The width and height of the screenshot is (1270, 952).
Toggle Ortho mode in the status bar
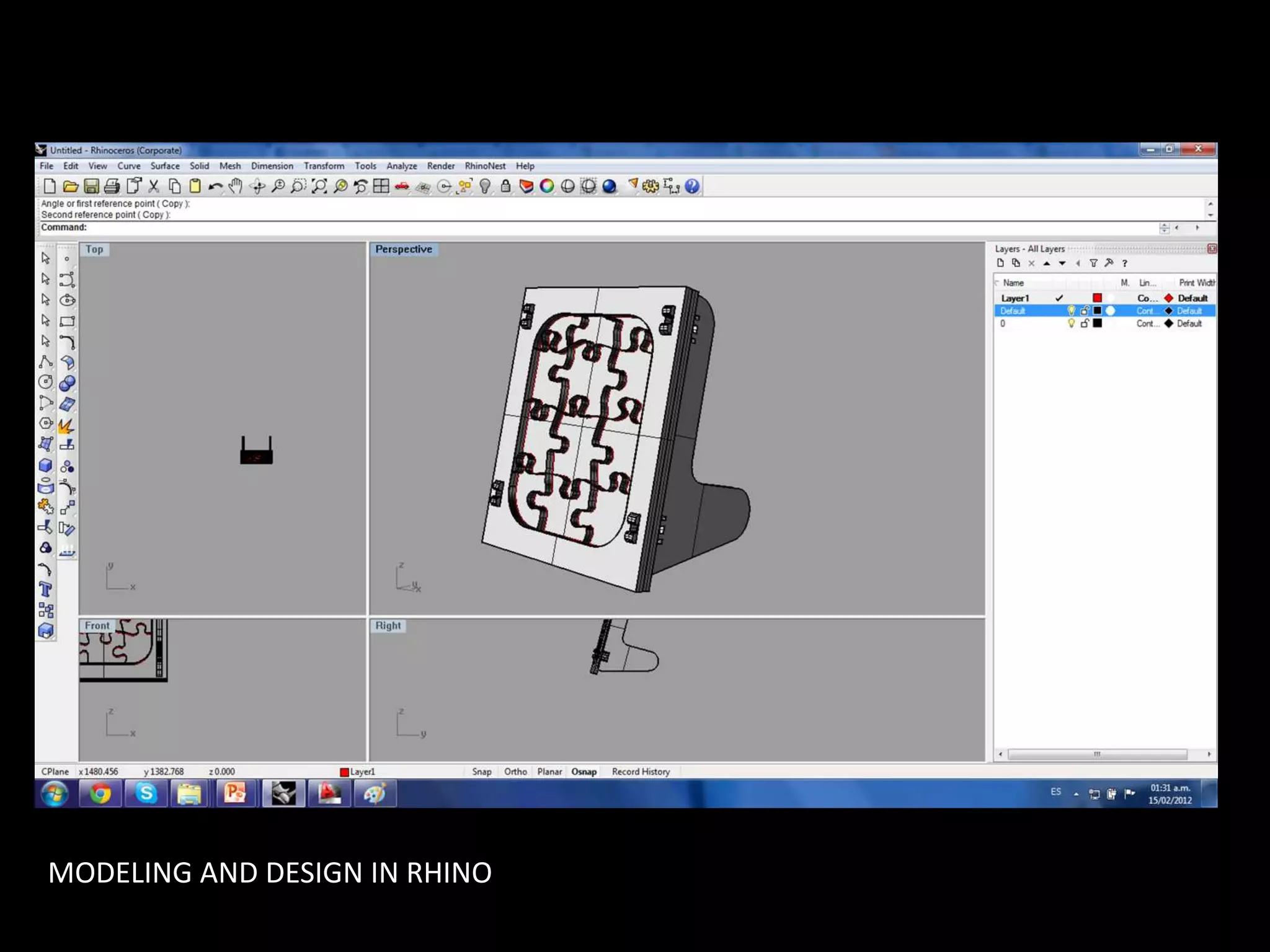[515, 772]
